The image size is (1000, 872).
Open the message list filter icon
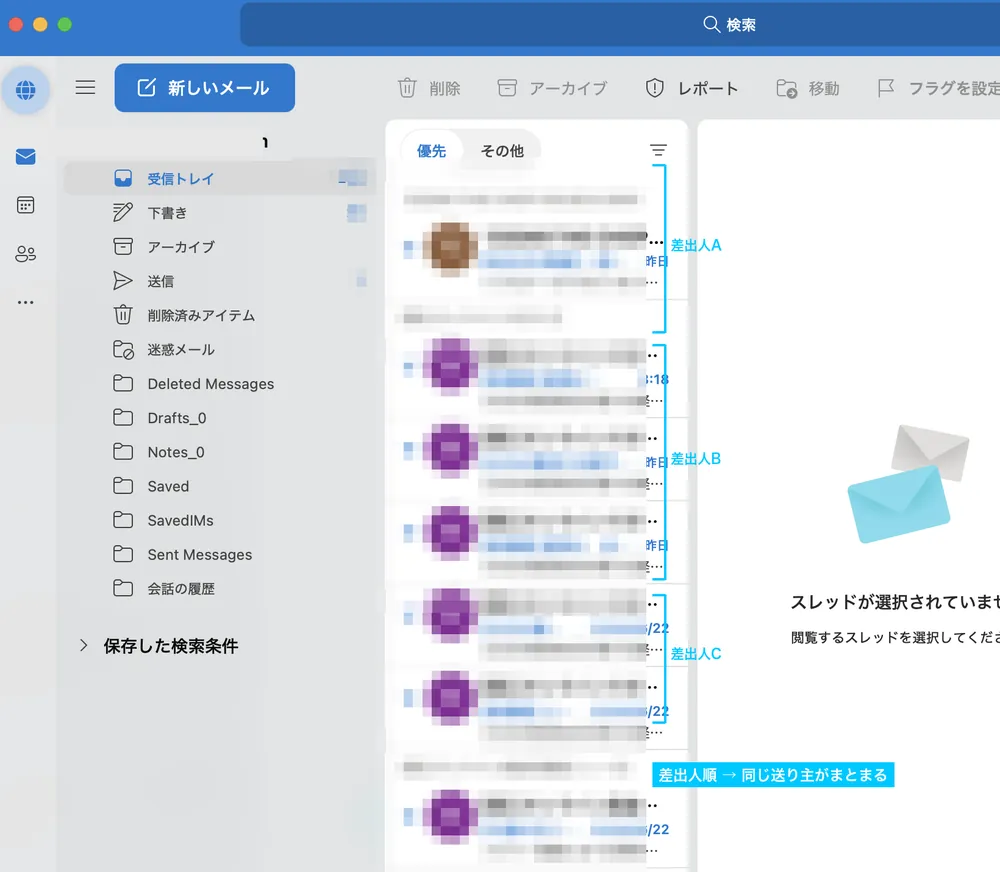pos(658,151)
